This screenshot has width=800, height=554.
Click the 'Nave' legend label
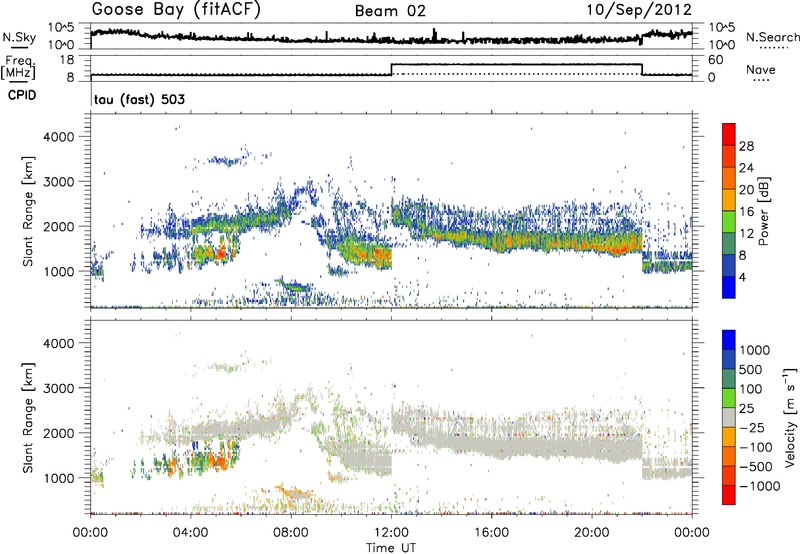pyautogui.click(x=761, y=69)
